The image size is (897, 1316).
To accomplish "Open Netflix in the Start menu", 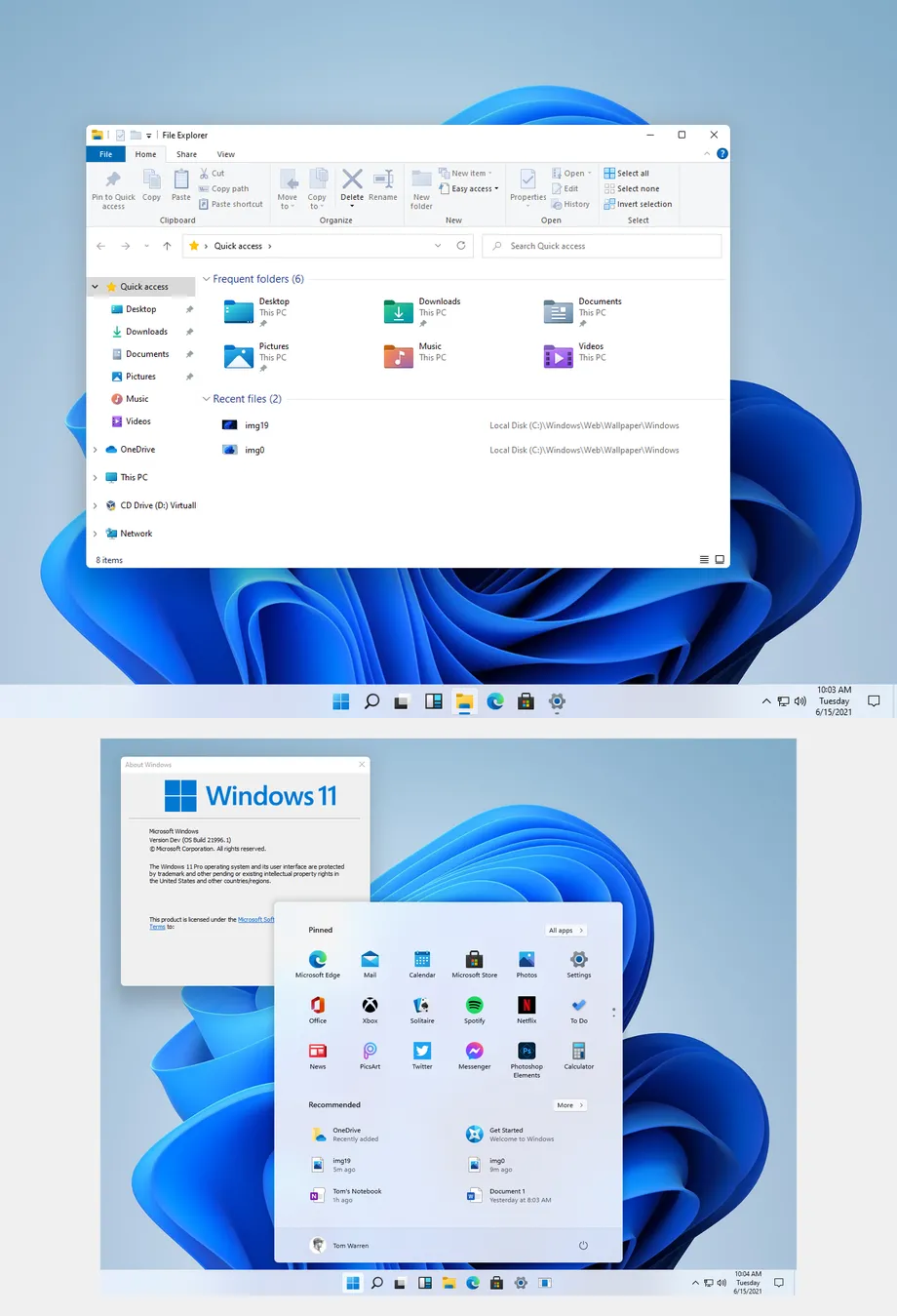I will tap(526, 1008).
